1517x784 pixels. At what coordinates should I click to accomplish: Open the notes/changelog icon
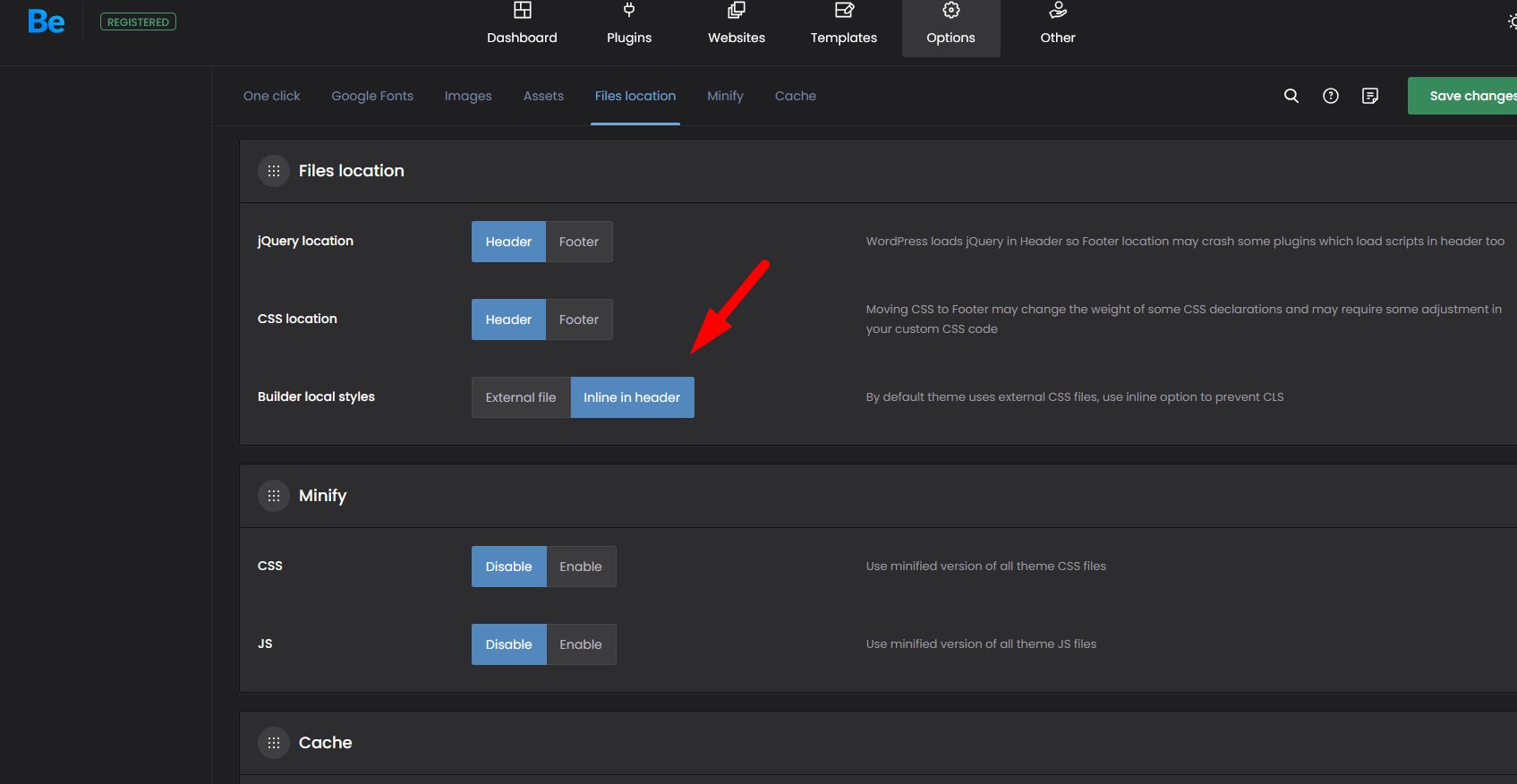point(1370,96)
